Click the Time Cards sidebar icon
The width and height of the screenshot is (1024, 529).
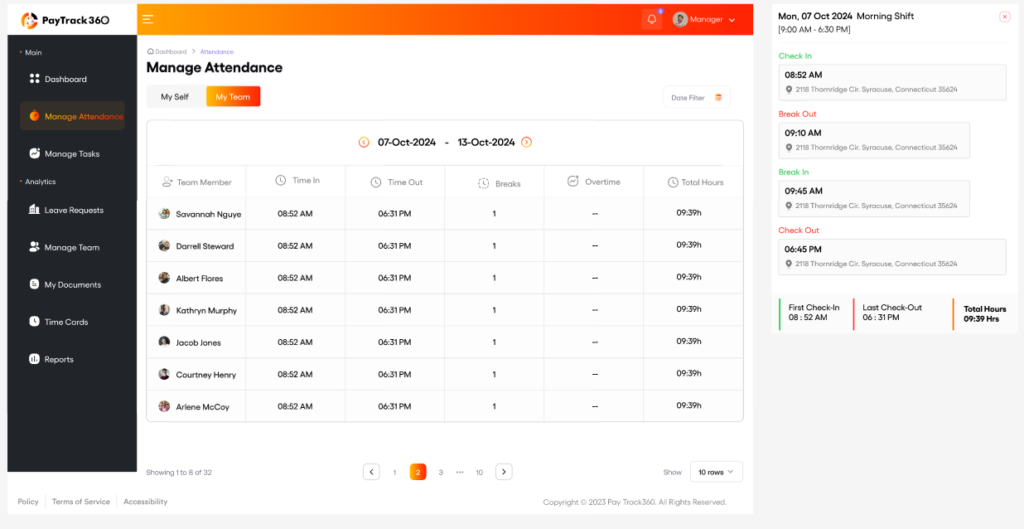tap(34, 322)
